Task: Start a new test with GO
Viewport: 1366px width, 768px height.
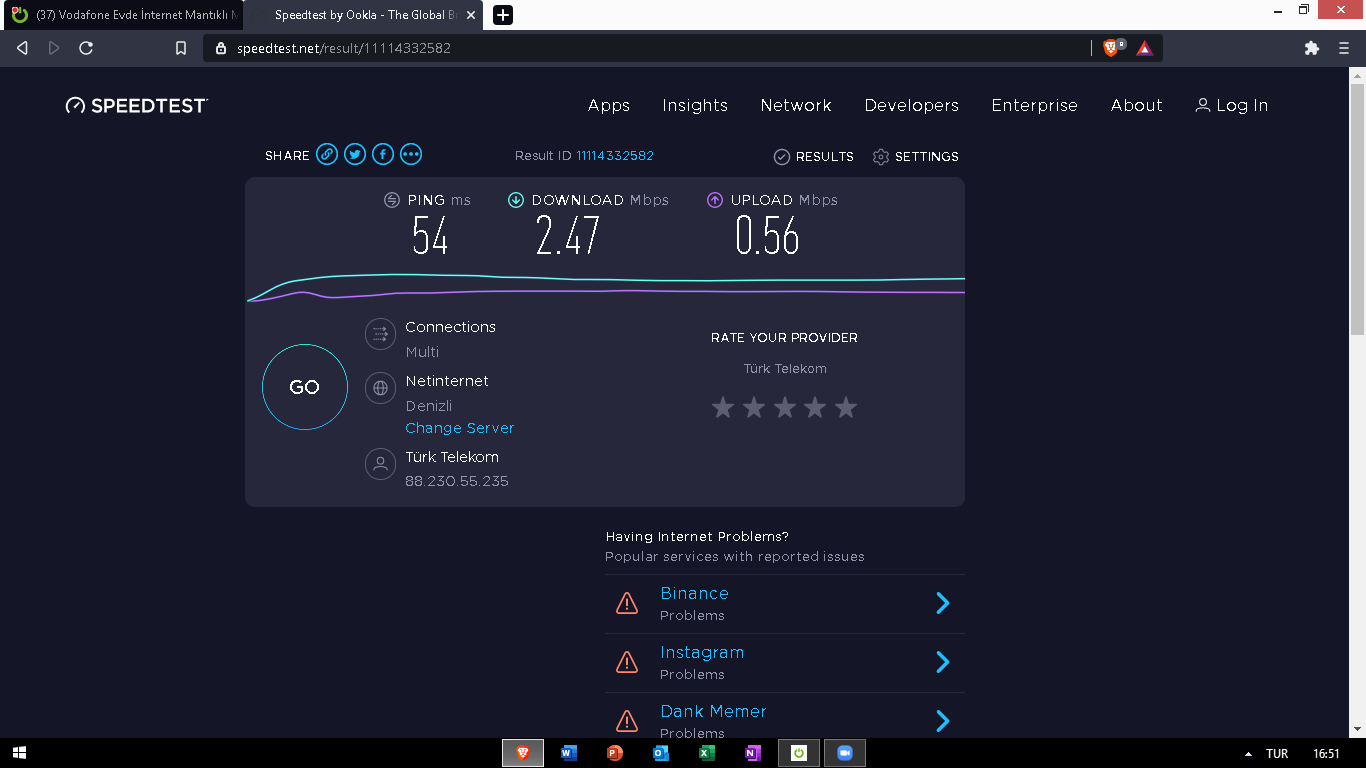Action: 305,387
